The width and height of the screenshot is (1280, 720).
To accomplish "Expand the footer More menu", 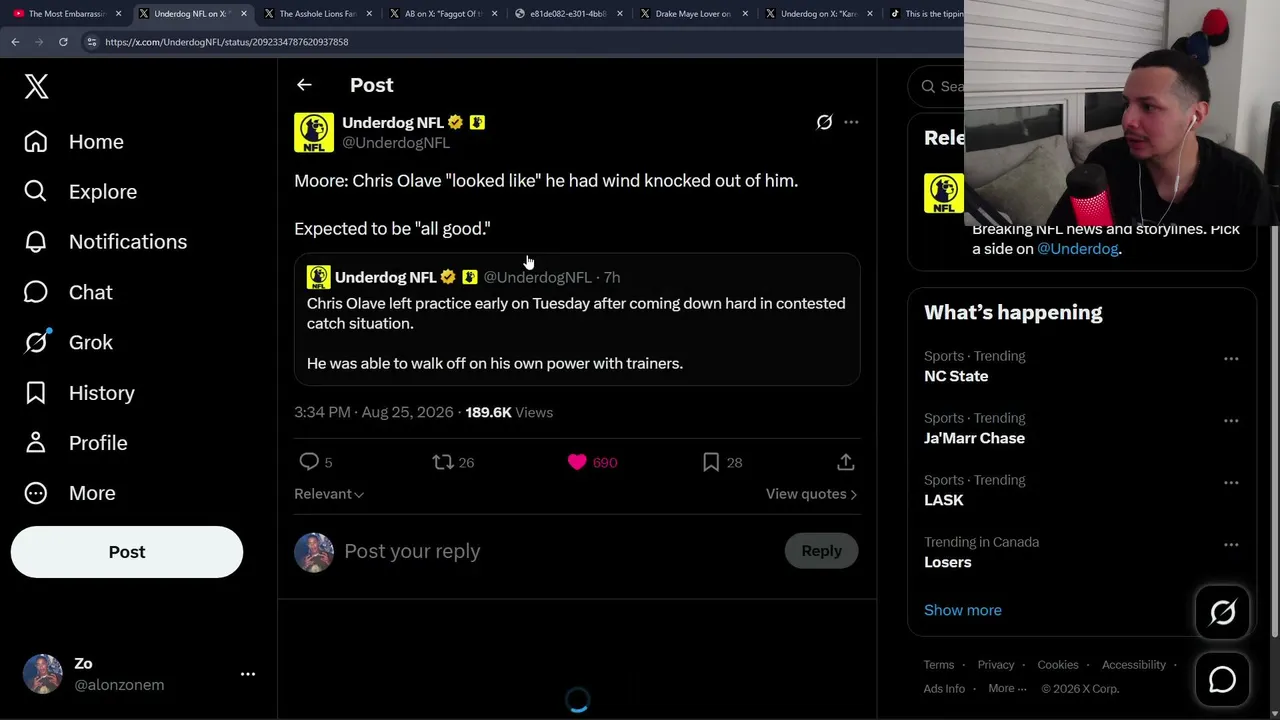I will click(1007, 689).
